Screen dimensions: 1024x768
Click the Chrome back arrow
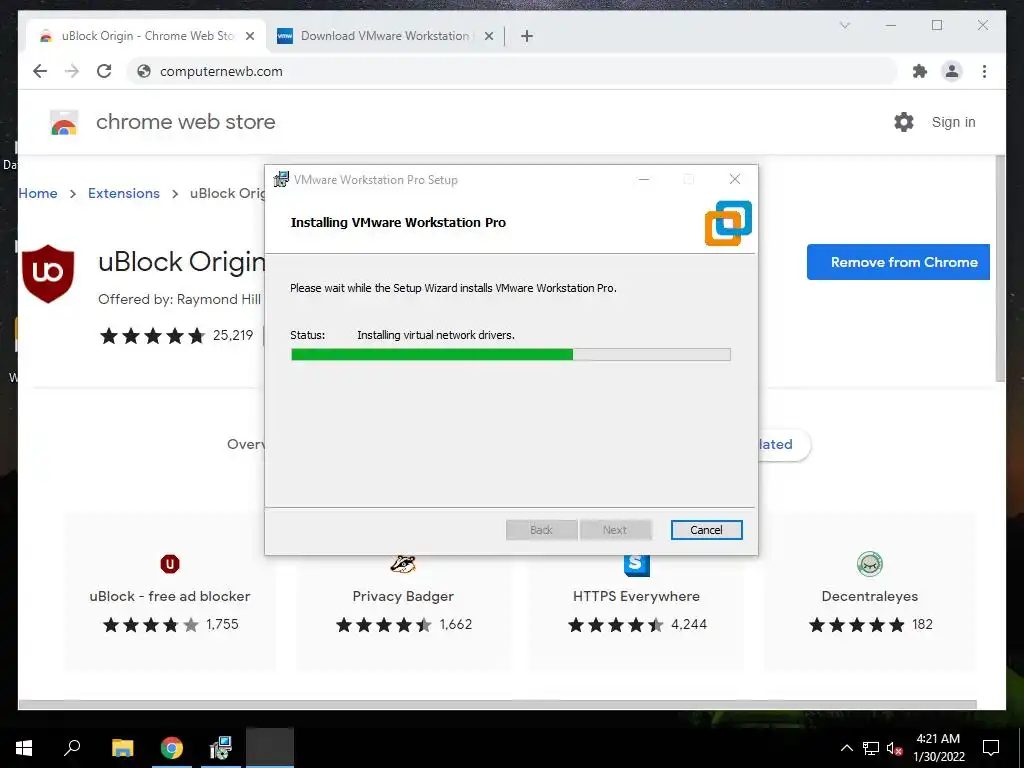[x=40, y=71]
